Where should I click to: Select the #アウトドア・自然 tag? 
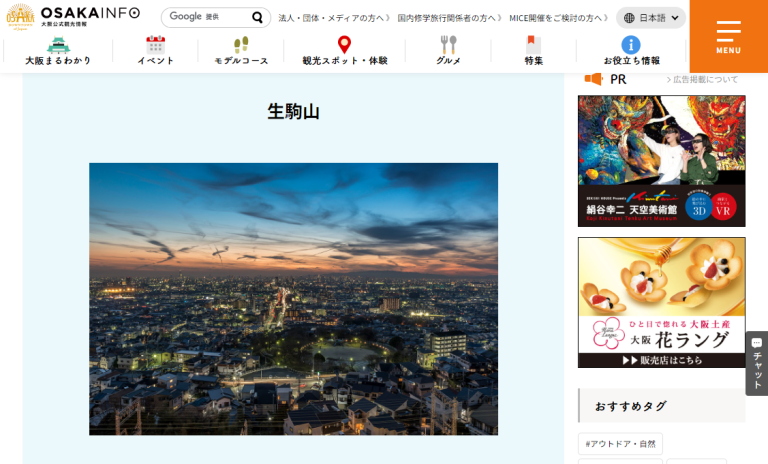coord(620,444)
